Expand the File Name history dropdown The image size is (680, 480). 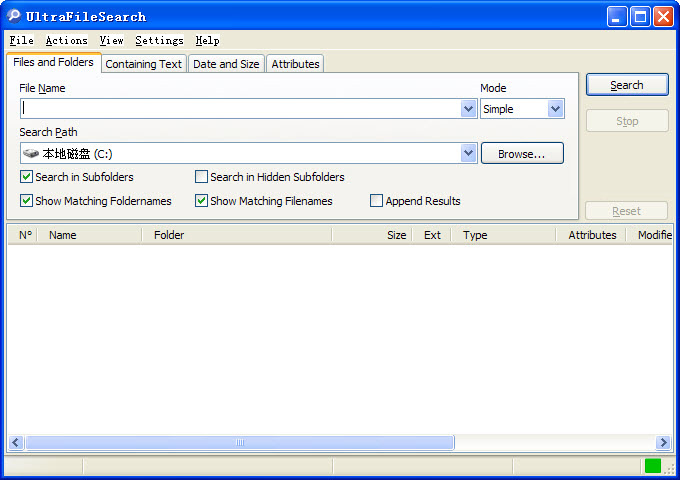pyautogui.click(x=468, y=109)
